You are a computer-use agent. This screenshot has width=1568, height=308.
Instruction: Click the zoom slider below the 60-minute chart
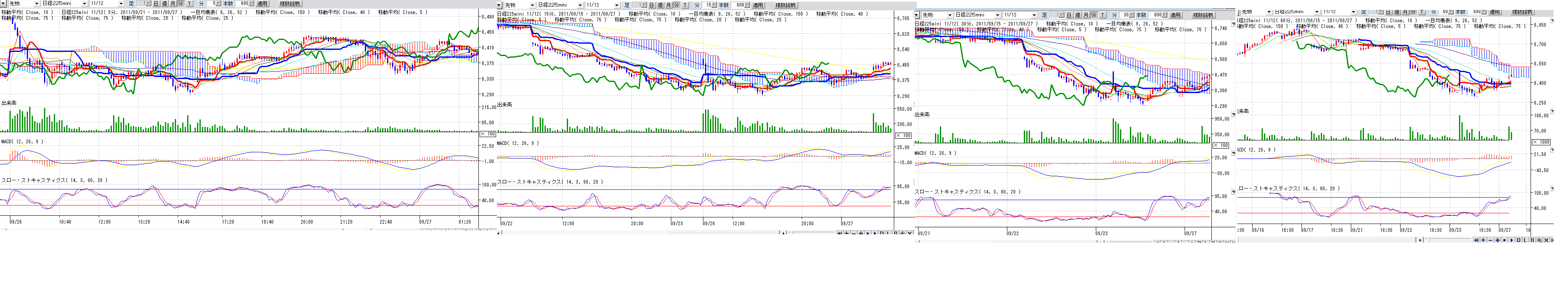click(x=1429, y=240)
